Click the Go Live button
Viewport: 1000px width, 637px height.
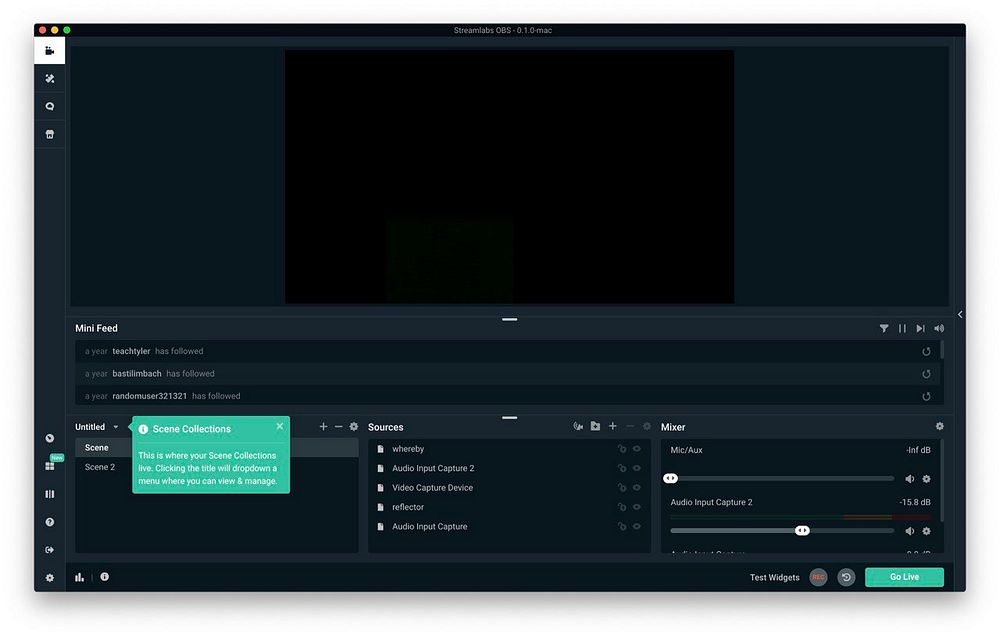[x=904, y=577]
